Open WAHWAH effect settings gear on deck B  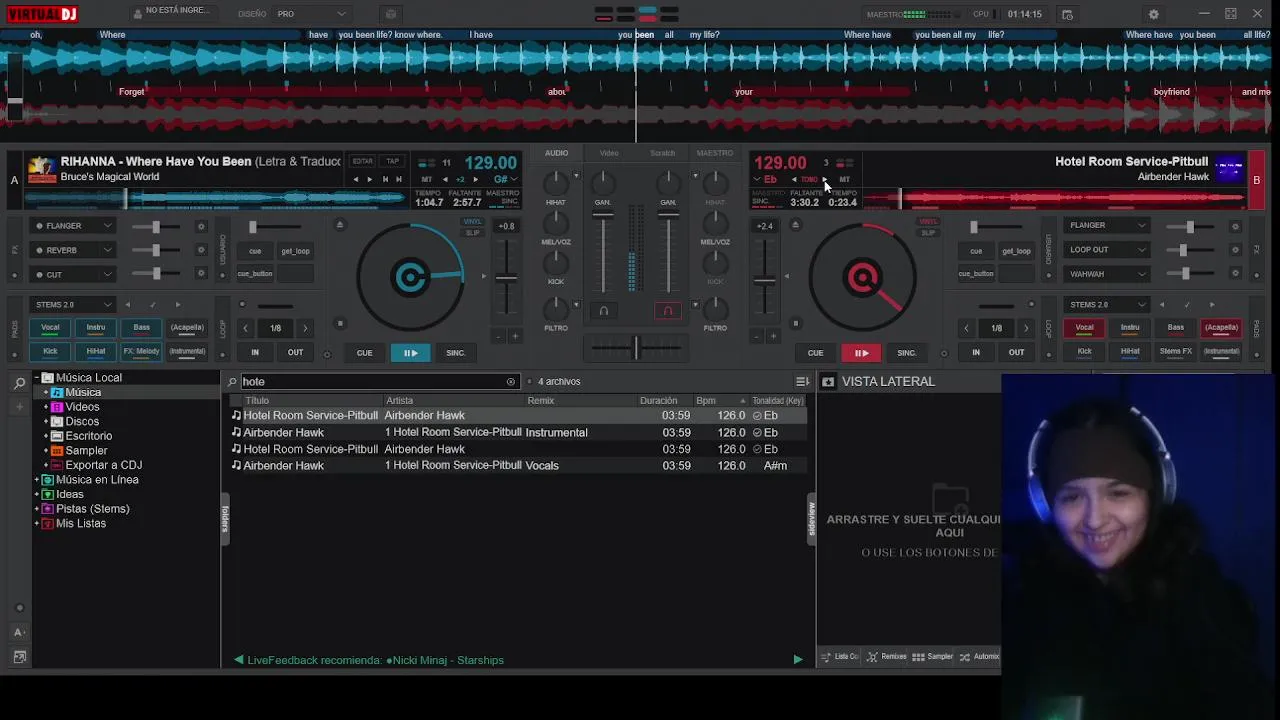[1235, 274]
